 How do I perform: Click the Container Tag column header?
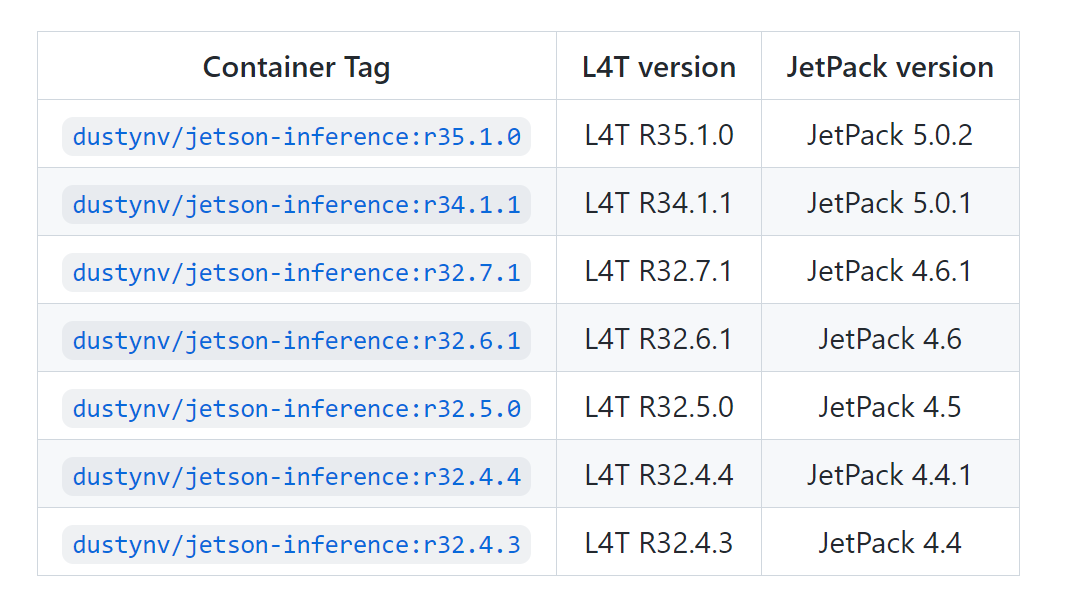click(296, 67)
